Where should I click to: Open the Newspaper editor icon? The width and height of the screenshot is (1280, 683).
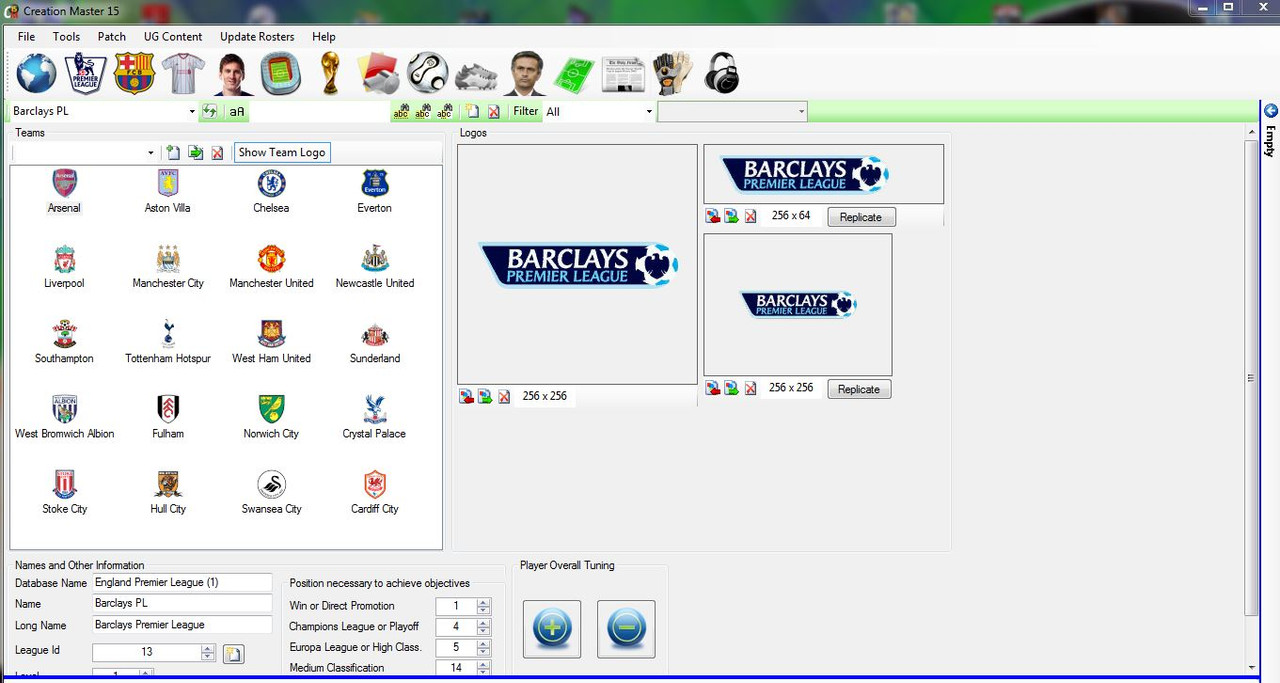[x=623, y=75]
